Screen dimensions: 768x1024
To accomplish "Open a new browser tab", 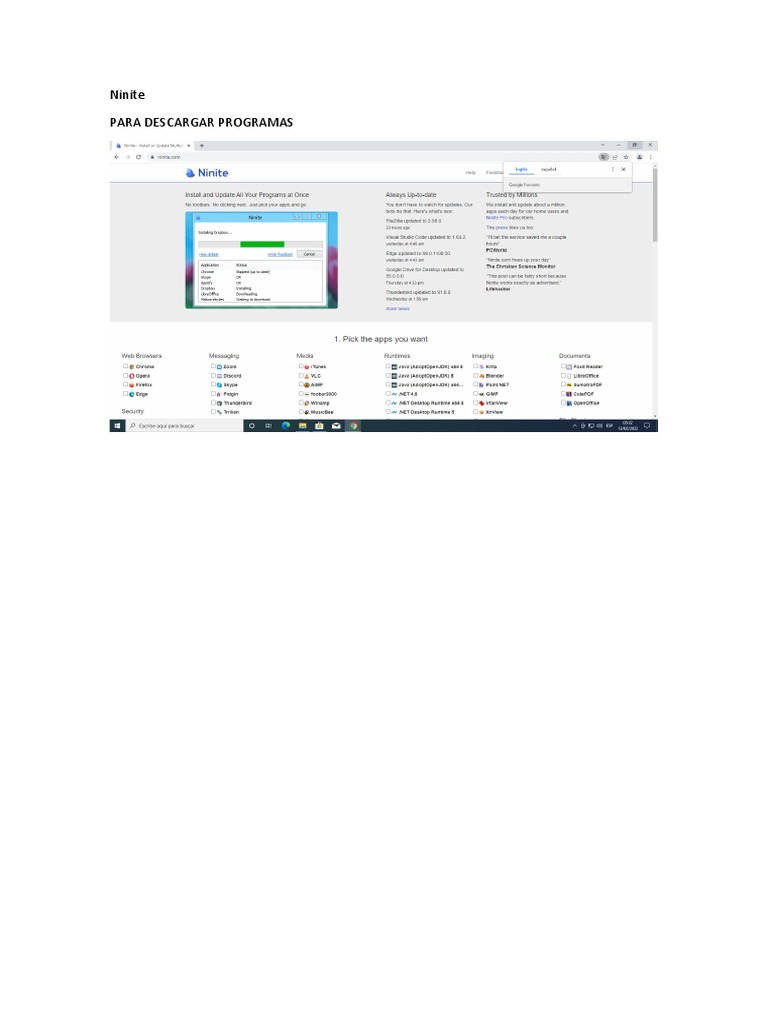I will click(202, 146).
